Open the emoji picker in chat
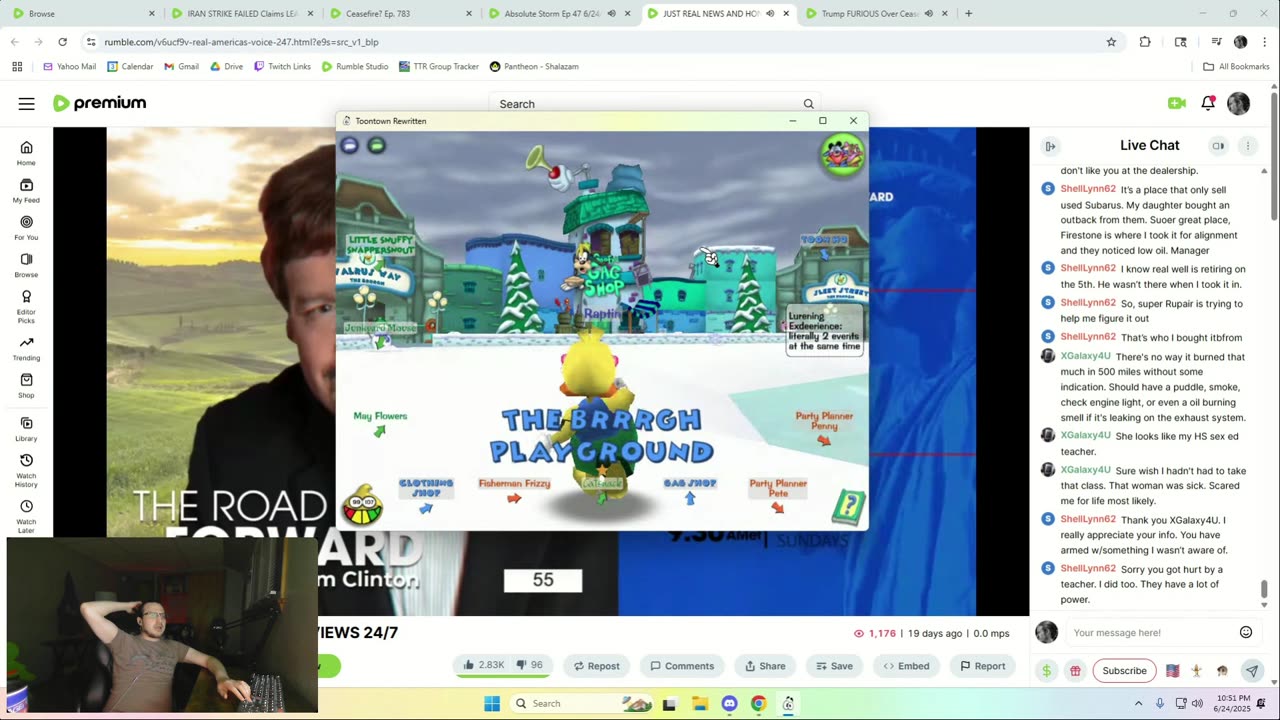This screenshot has width=1280, height=720. tap(1246, 632)
